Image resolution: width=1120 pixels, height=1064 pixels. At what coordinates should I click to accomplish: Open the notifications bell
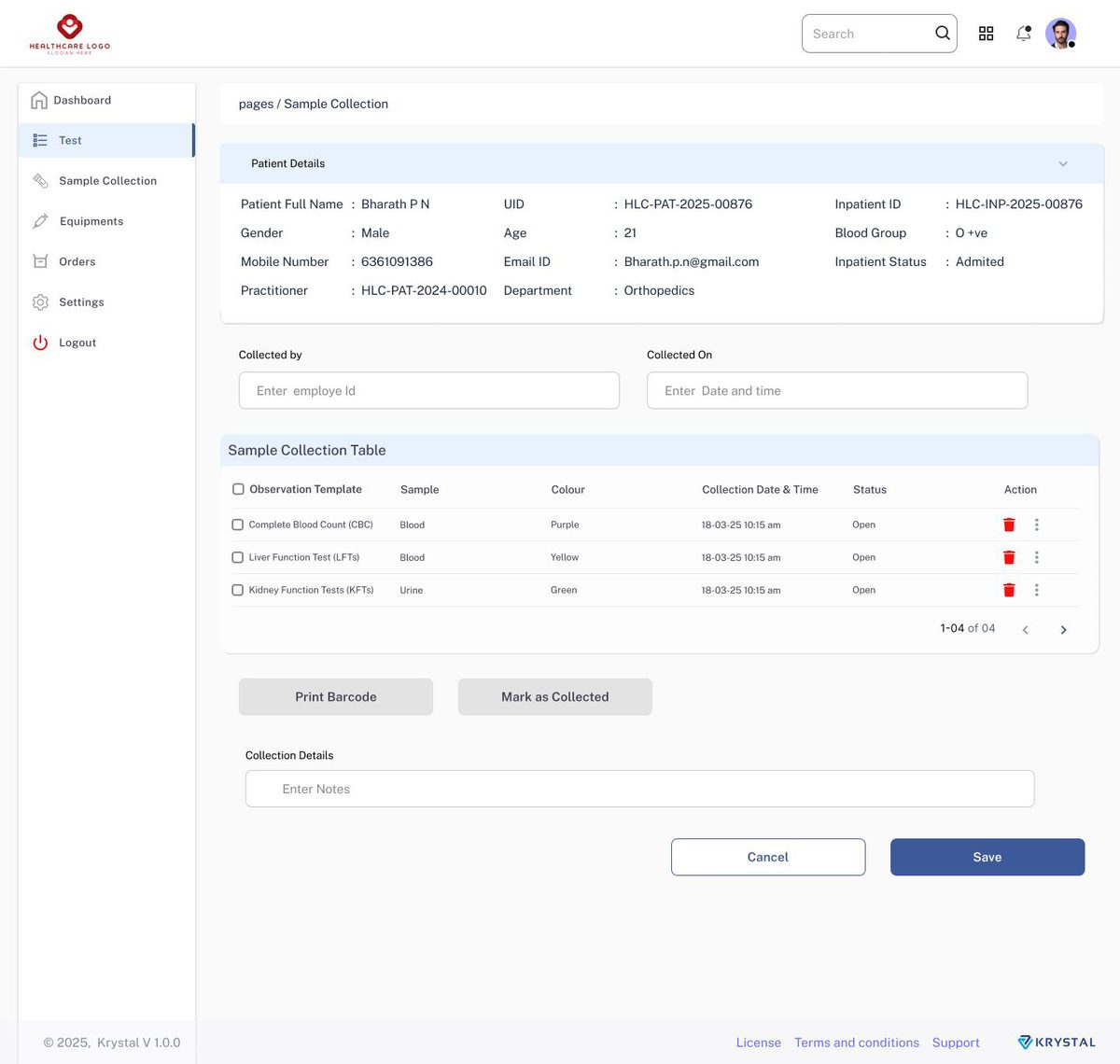1024,34
